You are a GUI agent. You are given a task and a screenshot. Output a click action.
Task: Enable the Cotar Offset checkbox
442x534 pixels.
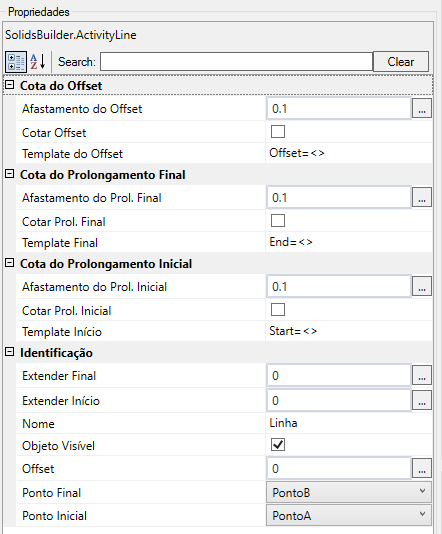point(278,131)
